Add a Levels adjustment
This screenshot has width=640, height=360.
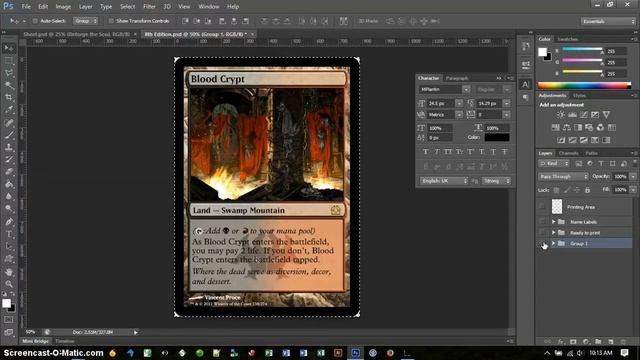pyautogui.click(x=572, y=115)
